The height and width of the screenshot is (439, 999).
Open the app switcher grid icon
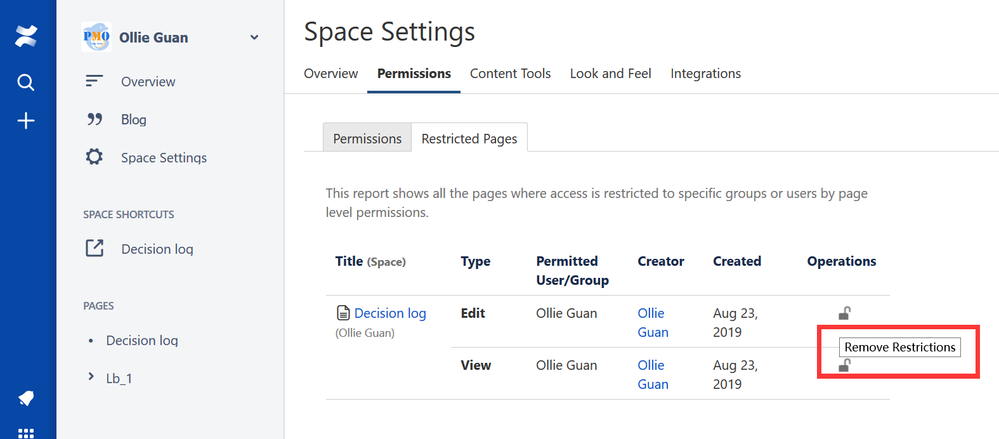[x=27, y=433]
